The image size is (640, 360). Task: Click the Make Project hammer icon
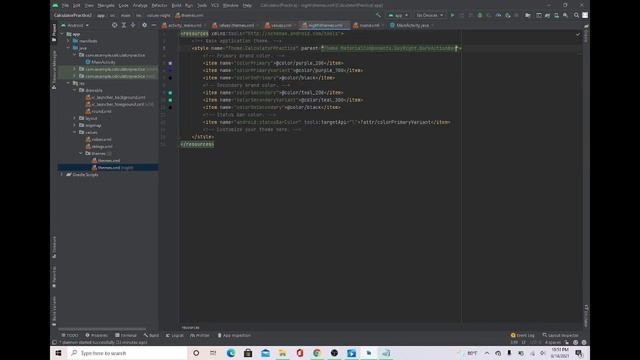click(378, 15)
